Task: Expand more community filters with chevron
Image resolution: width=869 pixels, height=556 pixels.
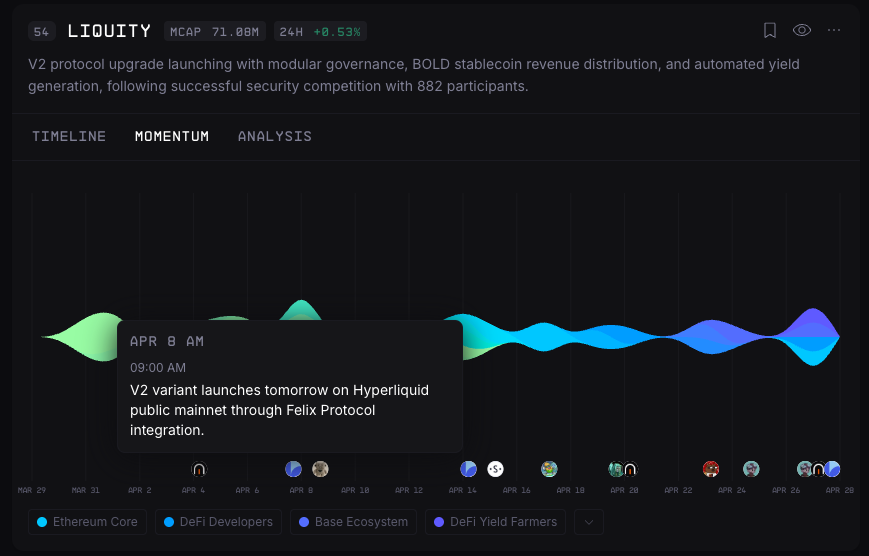Action: [589, 522]
